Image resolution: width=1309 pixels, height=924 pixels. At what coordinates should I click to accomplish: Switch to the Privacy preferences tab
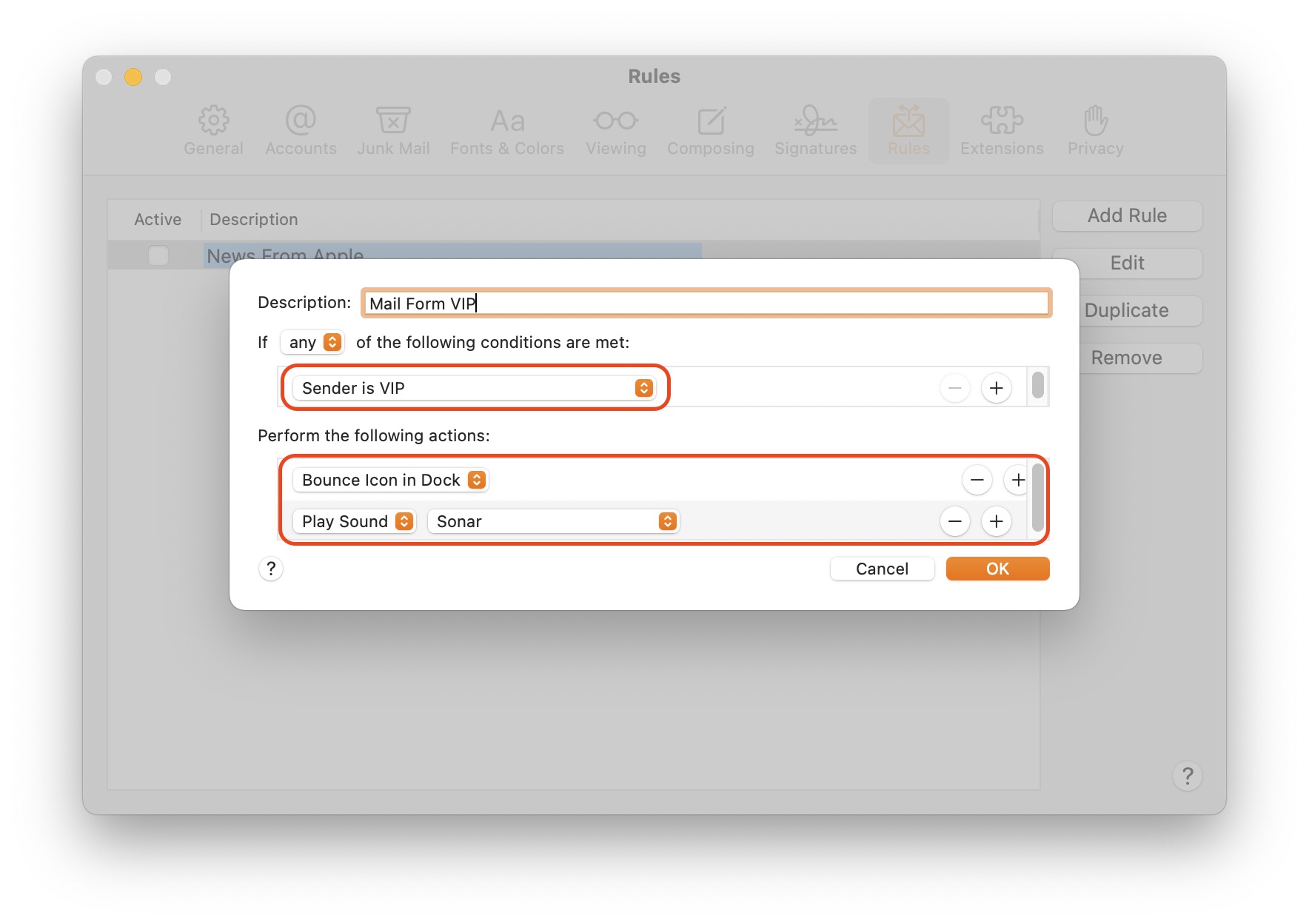[1095, 130]
